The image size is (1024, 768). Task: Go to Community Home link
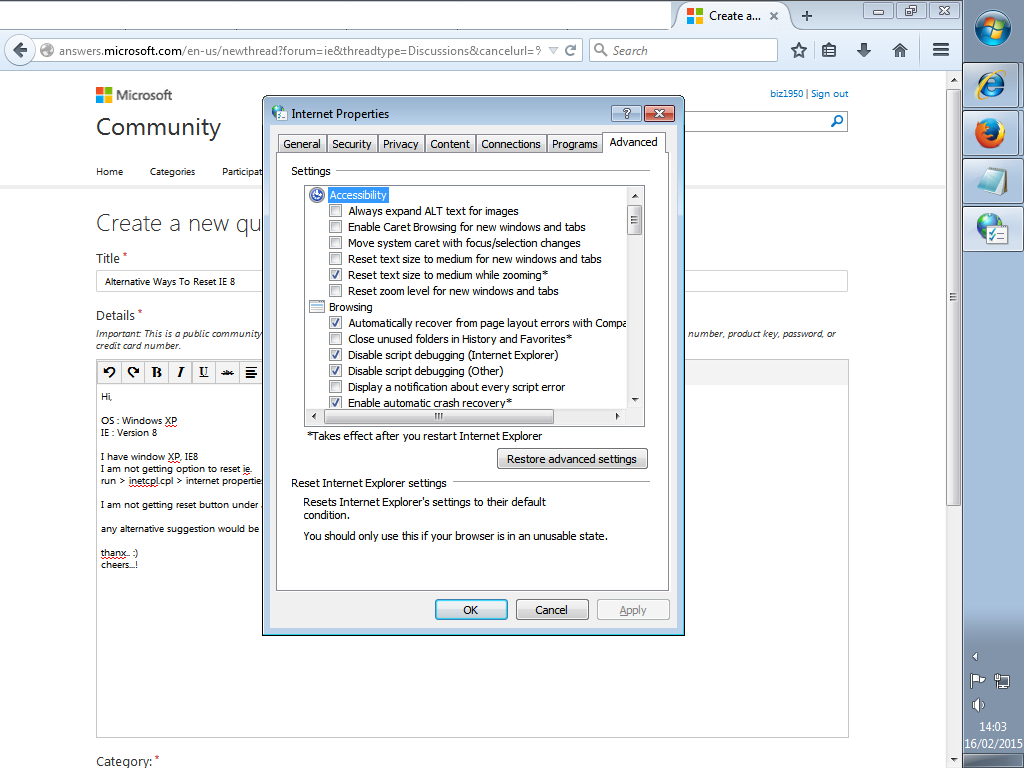click(x=110, y=172)
